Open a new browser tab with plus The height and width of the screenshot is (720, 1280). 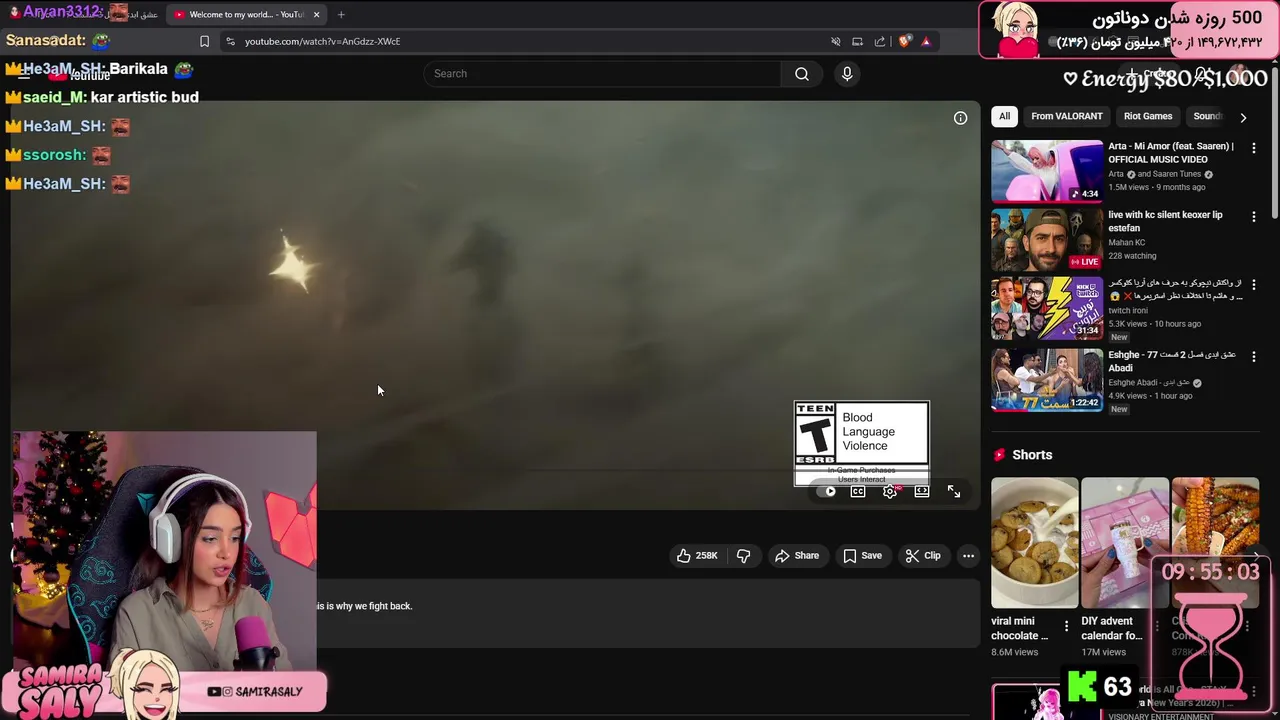tap(341, 15)
